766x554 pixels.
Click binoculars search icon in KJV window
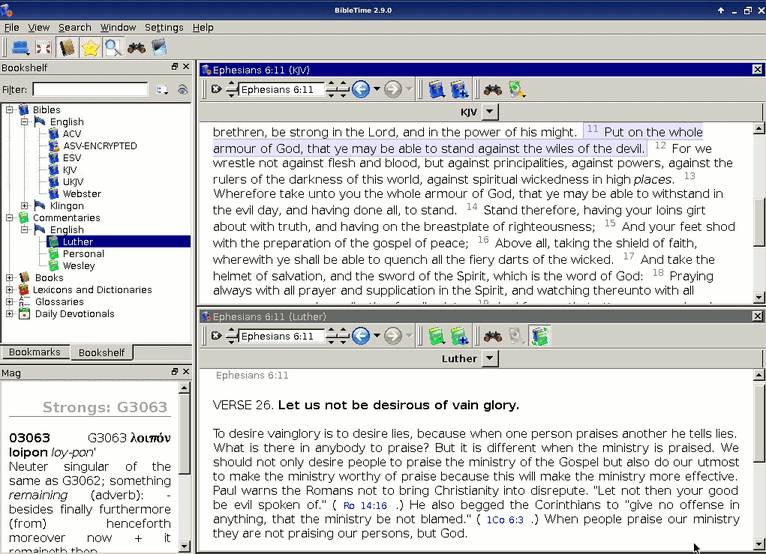click(492, 89)
